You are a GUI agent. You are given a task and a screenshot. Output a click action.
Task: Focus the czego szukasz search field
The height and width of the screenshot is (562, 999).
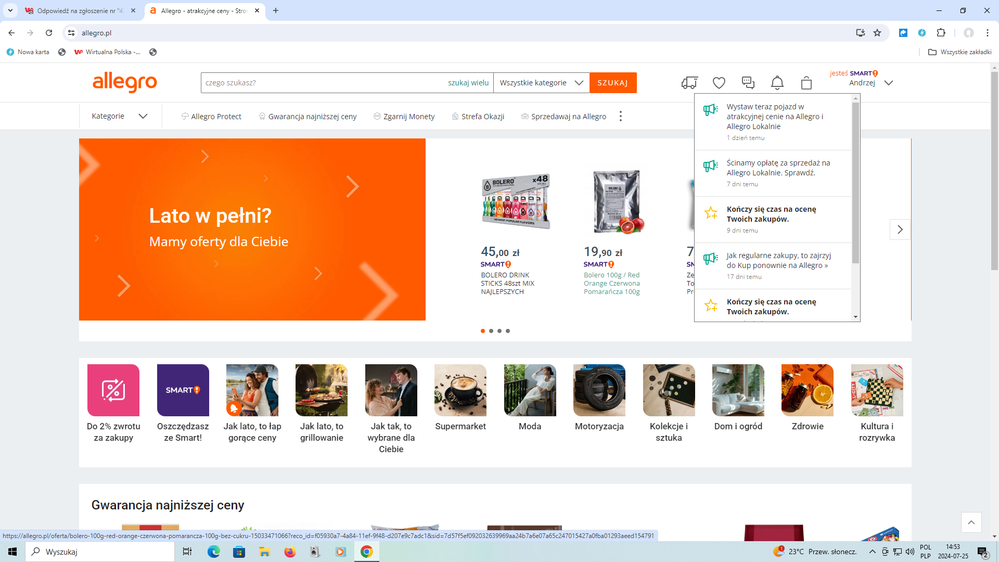pos(324,83)
